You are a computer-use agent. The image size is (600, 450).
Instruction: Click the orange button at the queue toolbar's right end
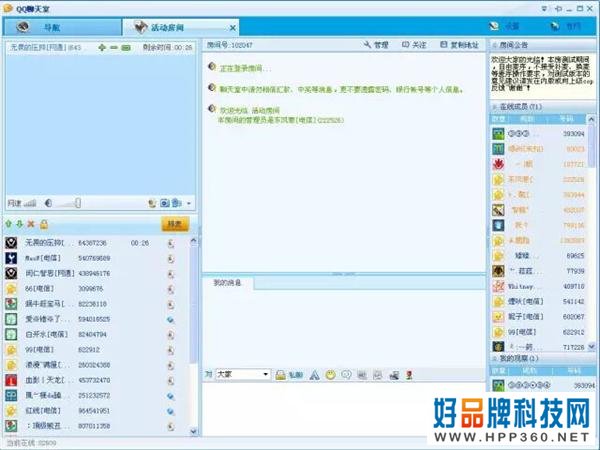[175, 224]
